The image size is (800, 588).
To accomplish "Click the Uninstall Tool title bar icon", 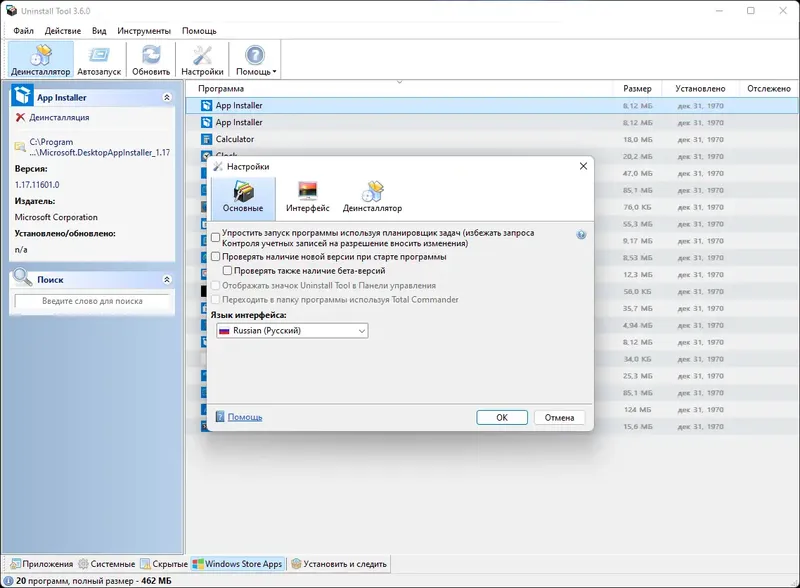I will 11,11.
